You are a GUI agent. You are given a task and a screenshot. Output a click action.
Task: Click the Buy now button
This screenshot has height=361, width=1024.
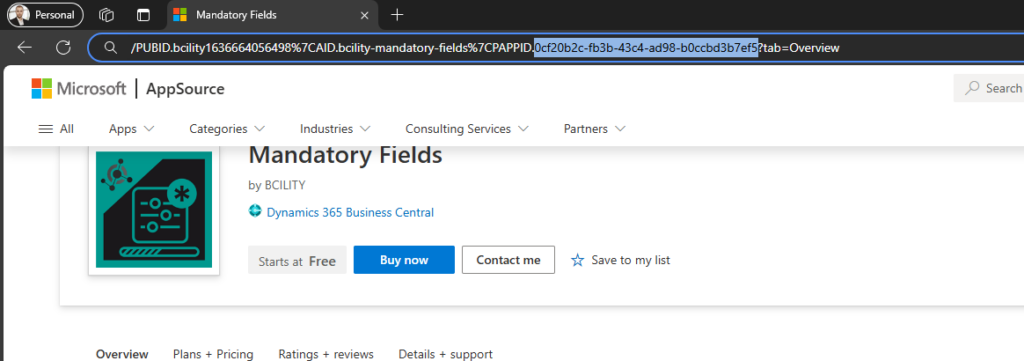pyautogui.click(x=404, y=260)
